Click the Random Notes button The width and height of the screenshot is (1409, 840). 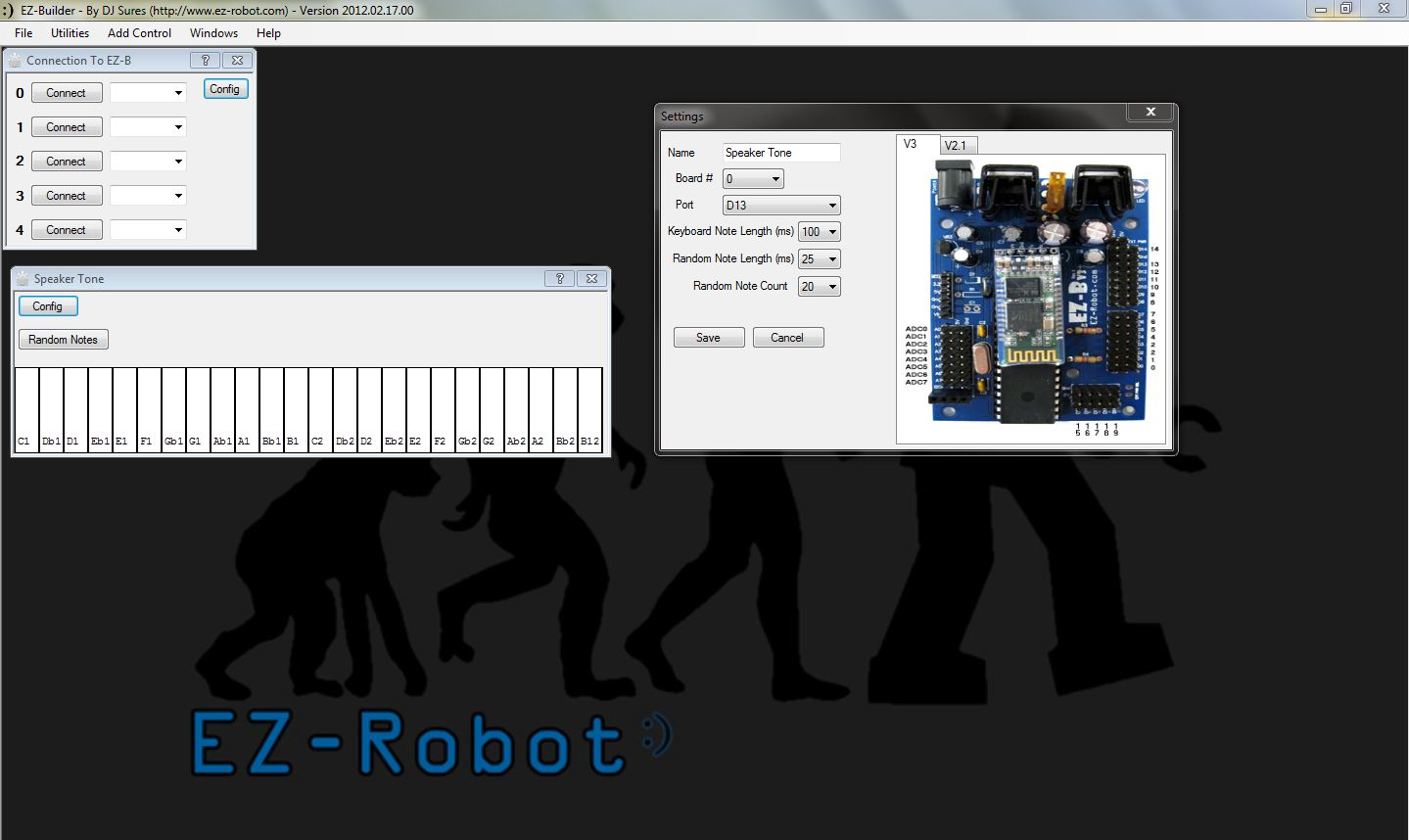point(64,340)
